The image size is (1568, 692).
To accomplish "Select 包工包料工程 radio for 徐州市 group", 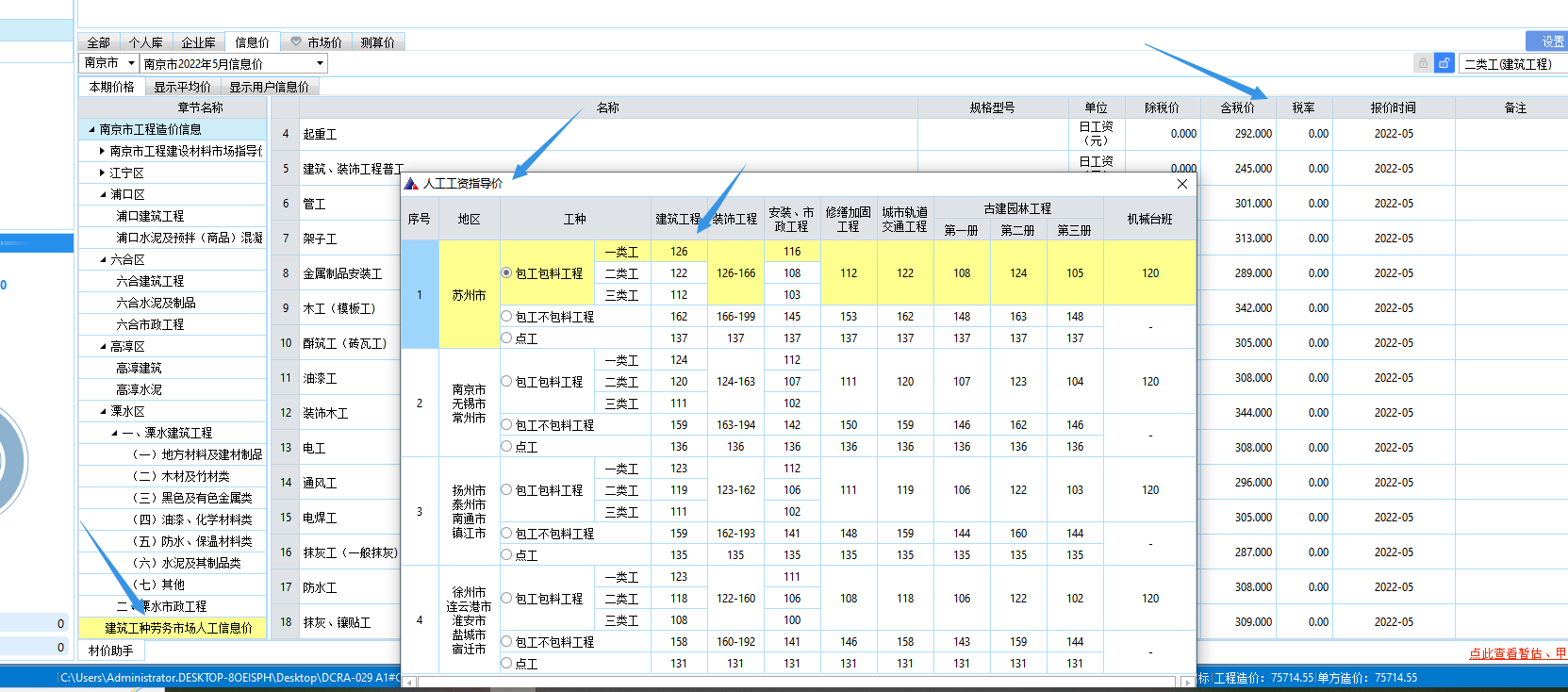I will click(506, 599).
